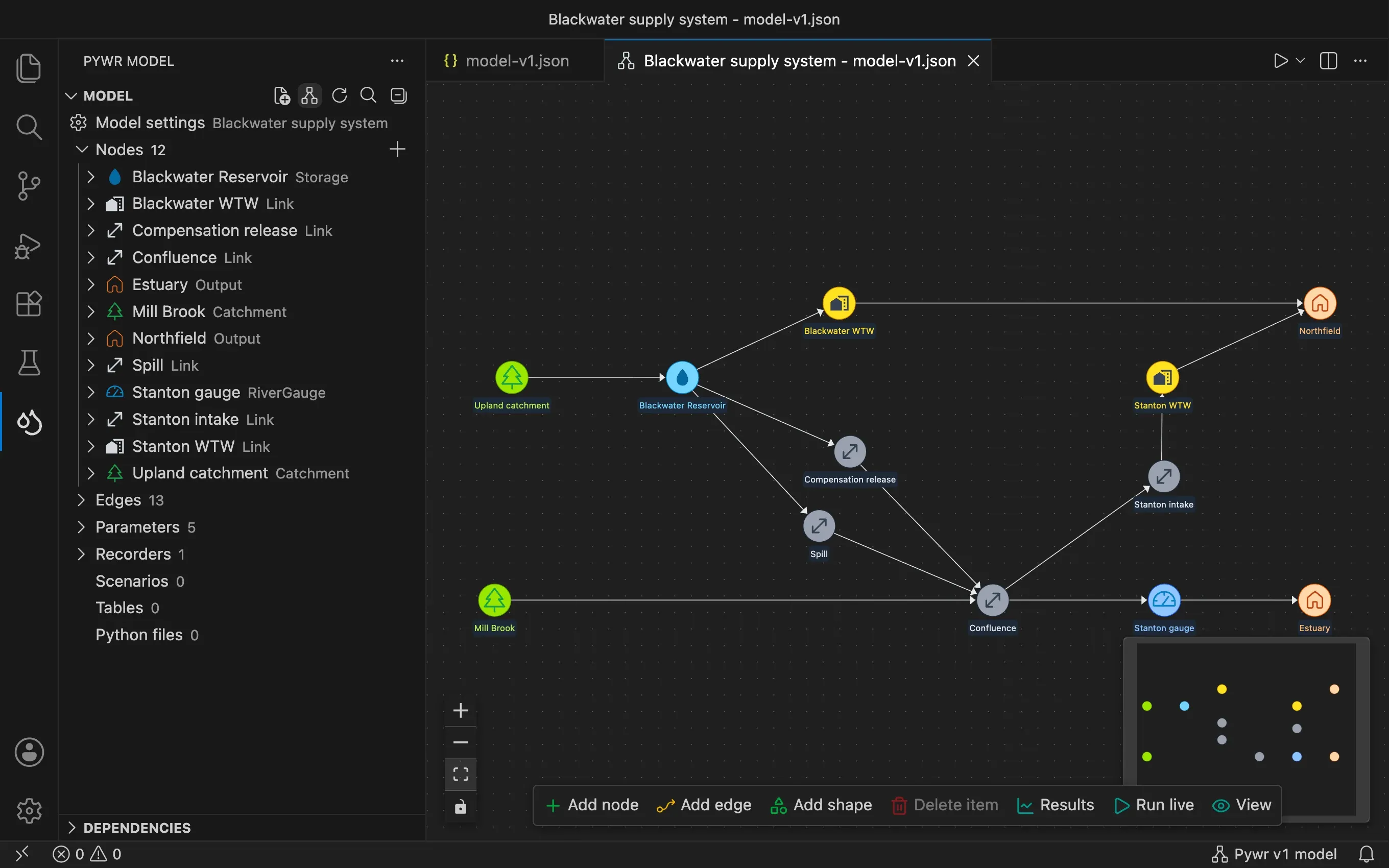Screen dimensions: 1389x868
Task: Open the Run and Debug view
Action: coord(29,246)
